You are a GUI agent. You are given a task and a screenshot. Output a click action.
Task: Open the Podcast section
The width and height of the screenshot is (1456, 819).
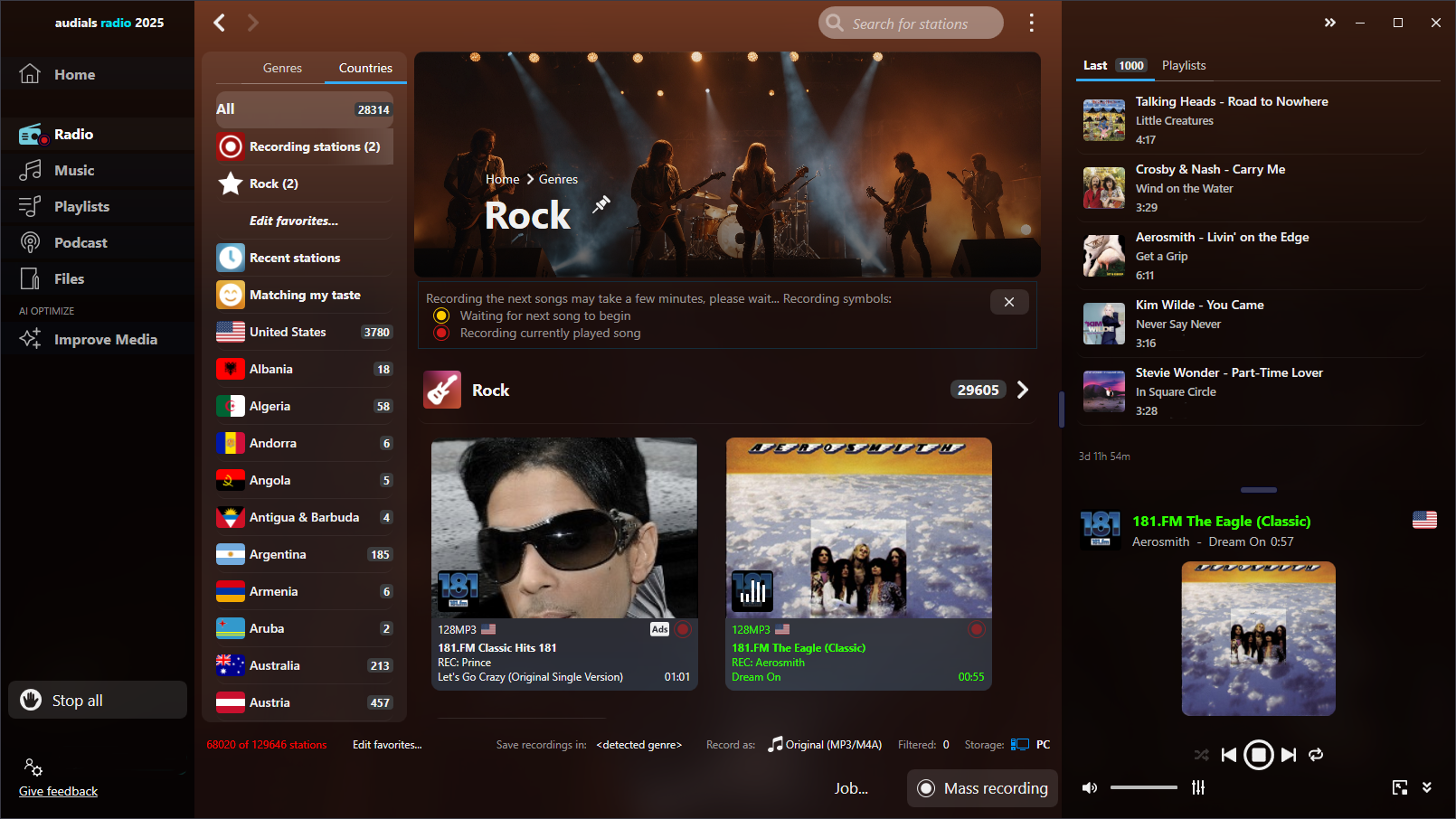click(97, 242)
